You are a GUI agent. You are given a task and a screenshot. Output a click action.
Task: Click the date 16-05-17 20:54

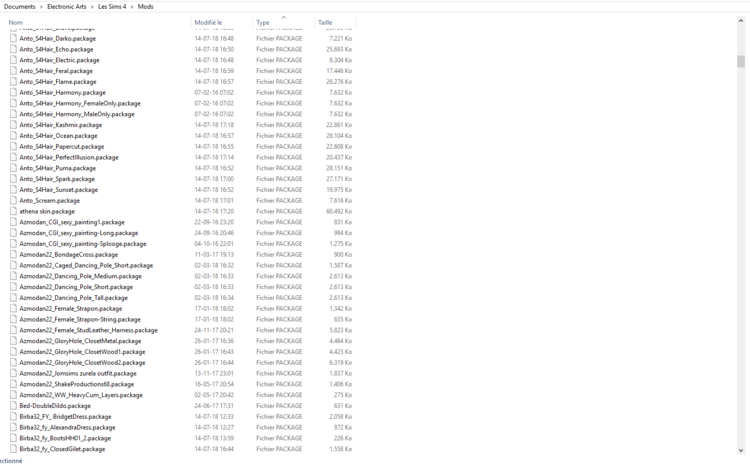click(x=214, y=384)
